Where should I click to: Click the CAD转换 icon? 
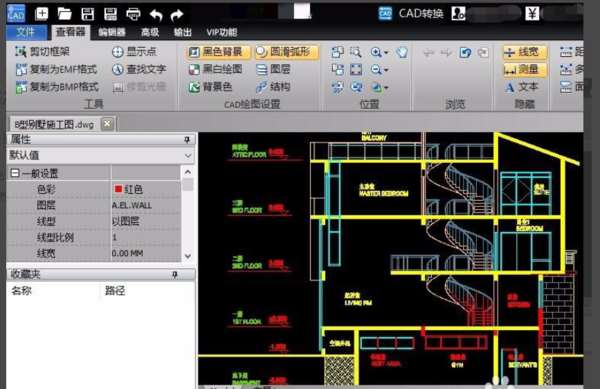tap(385, 13)
